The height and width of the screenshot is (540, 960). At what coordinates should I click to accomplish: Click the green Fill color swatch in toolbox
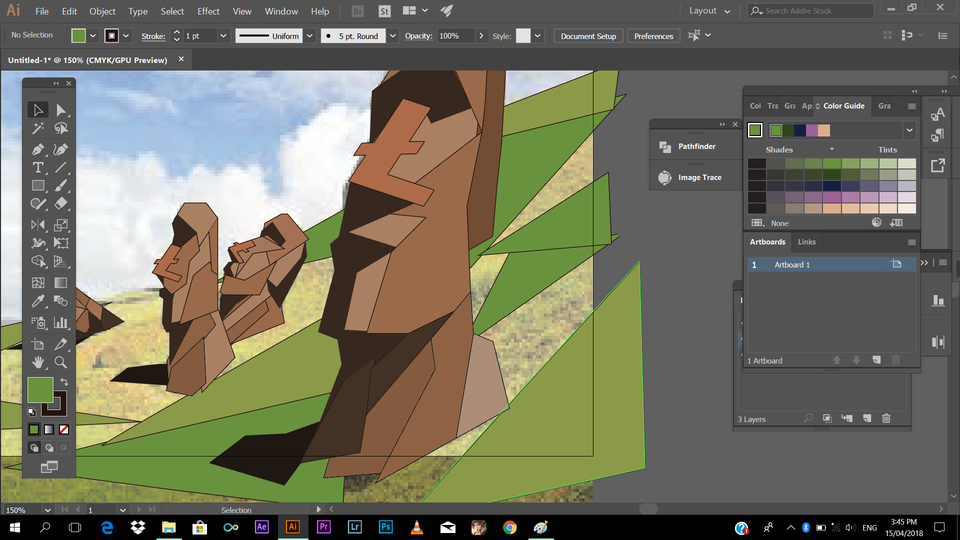click(40, 389)
